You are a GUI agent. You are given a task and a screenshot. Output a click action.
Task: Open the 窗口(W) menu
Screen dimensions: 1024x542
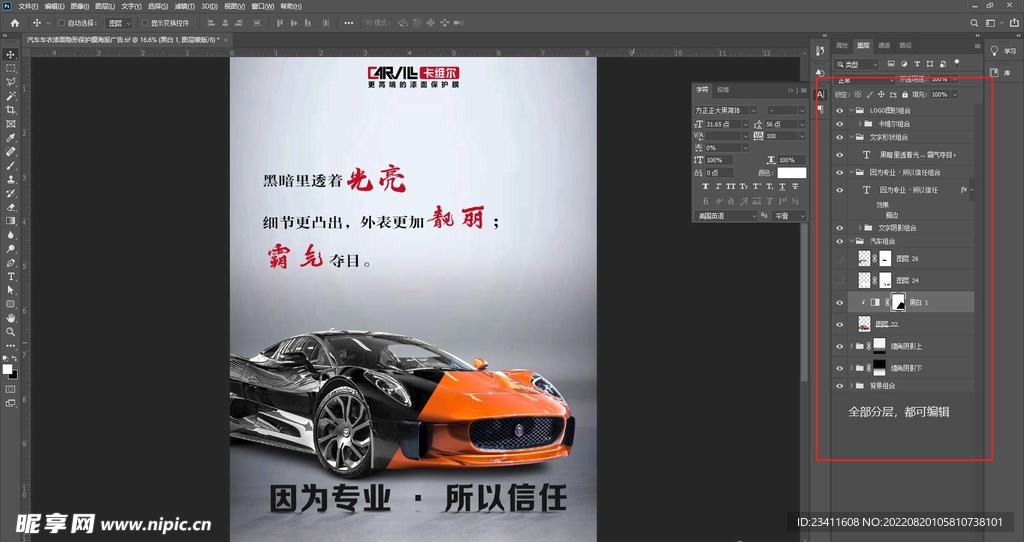(x=263, y=6)
